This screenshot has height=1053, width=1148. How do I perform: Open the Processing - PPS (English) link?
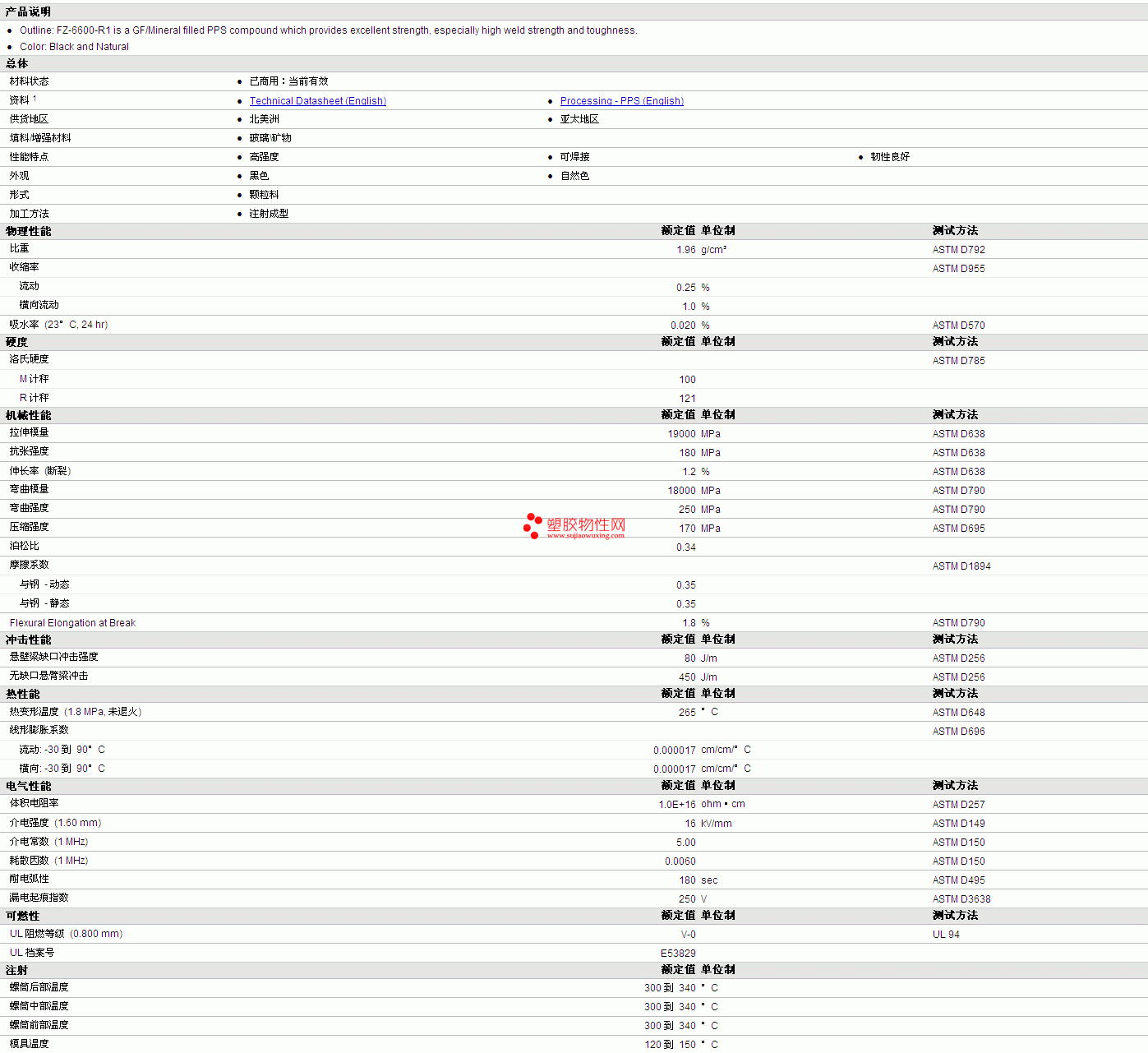(x=621, y=101)
